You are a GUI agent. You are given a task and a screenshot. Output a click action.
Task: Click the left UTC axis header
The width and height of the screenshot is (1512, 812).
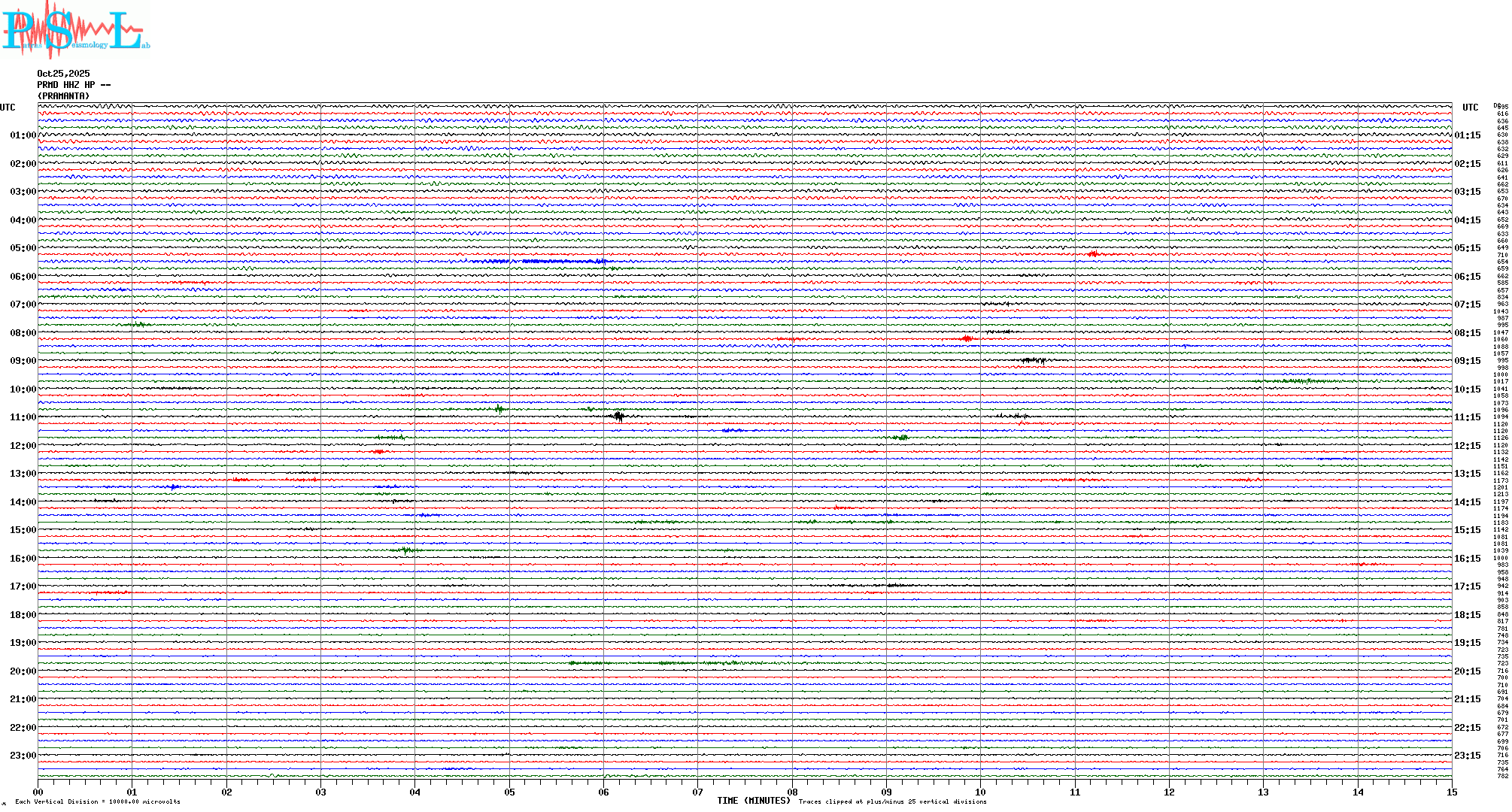[x=8, y=108]
